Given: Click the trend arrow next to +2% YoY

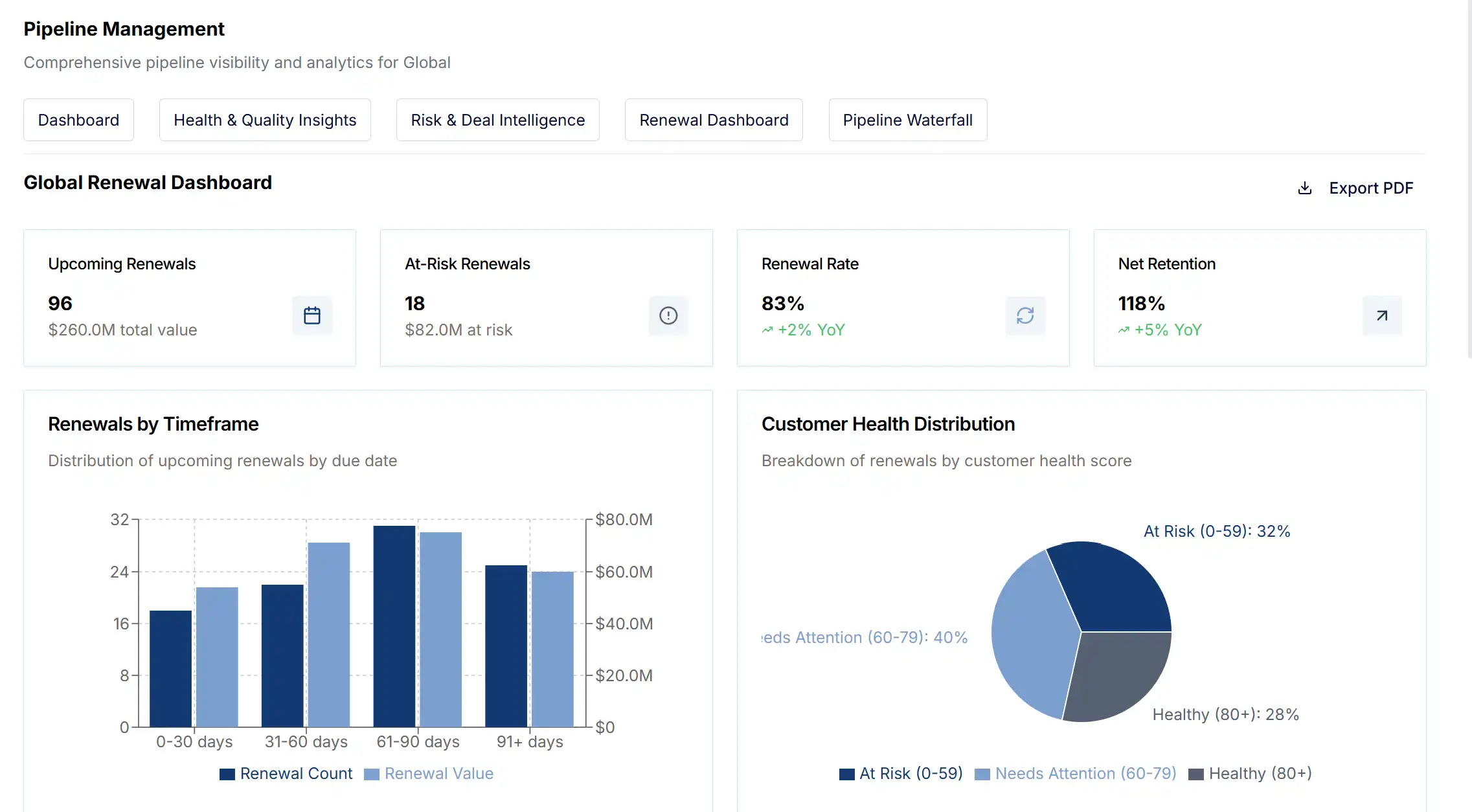Looking at the screenshot, I should coord(767,330).
